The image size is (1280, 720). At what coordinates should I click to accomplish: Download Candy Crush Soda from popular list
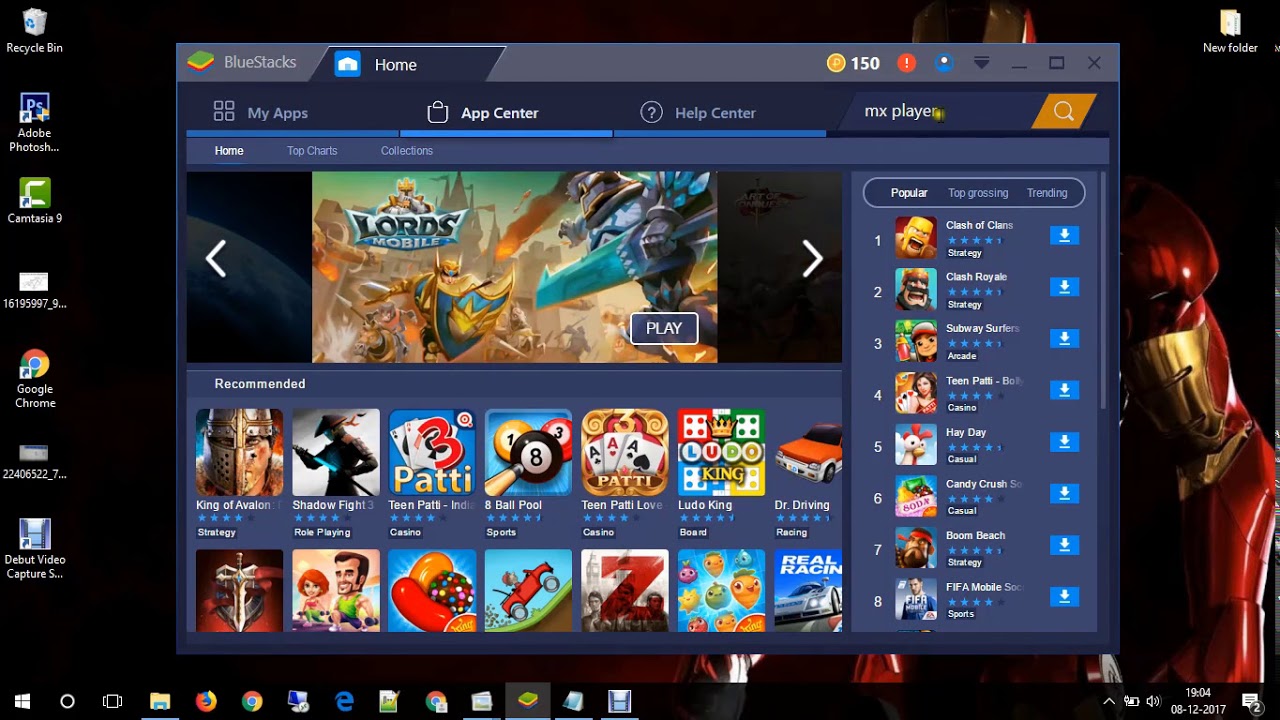point(1064,493)
